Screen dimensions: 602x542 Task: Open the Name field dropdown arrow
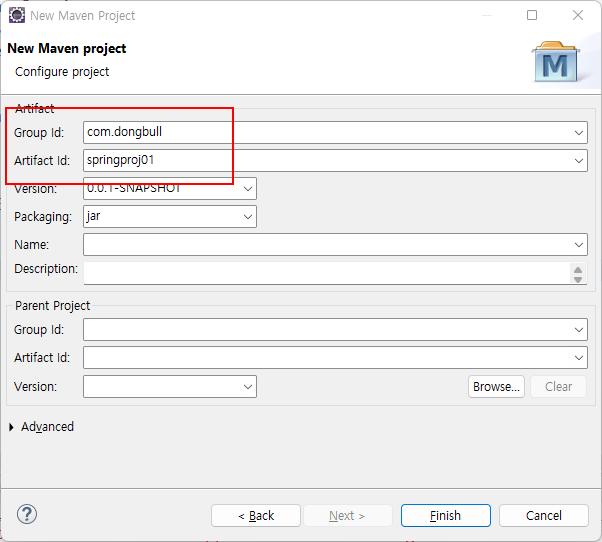tap(579, 245)
